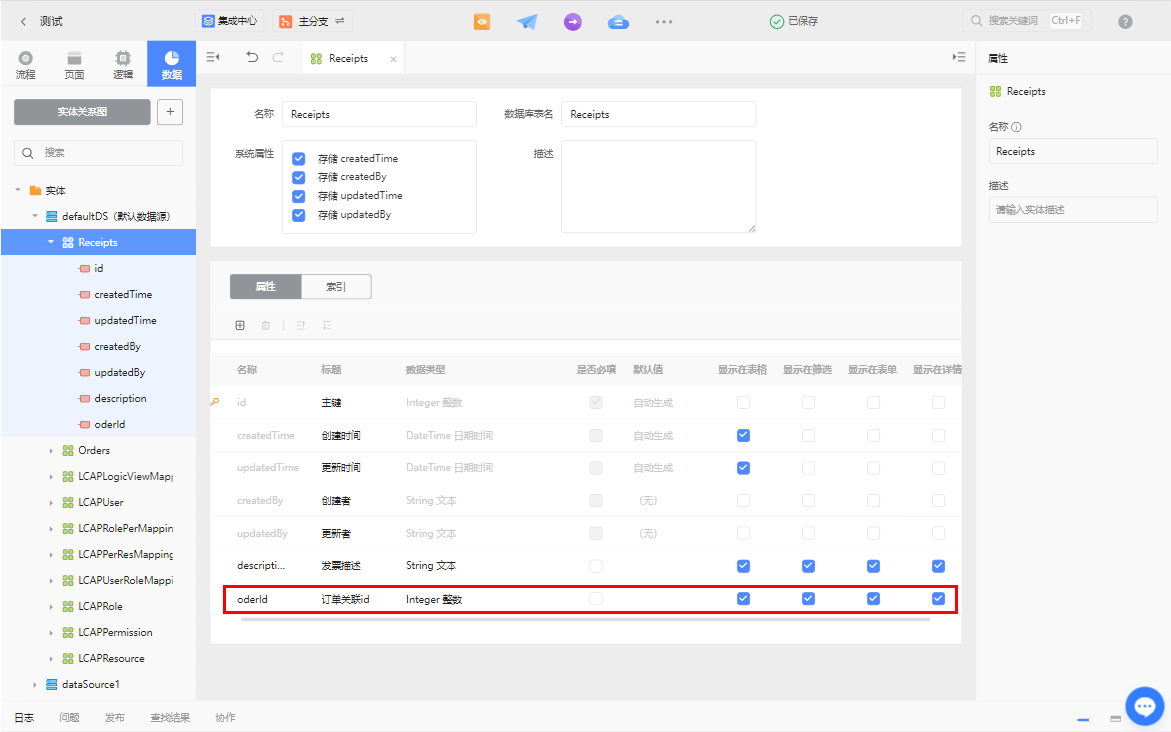Switch to the 页面 tab
1171x732 pixels.
click(x=74, y=65)
